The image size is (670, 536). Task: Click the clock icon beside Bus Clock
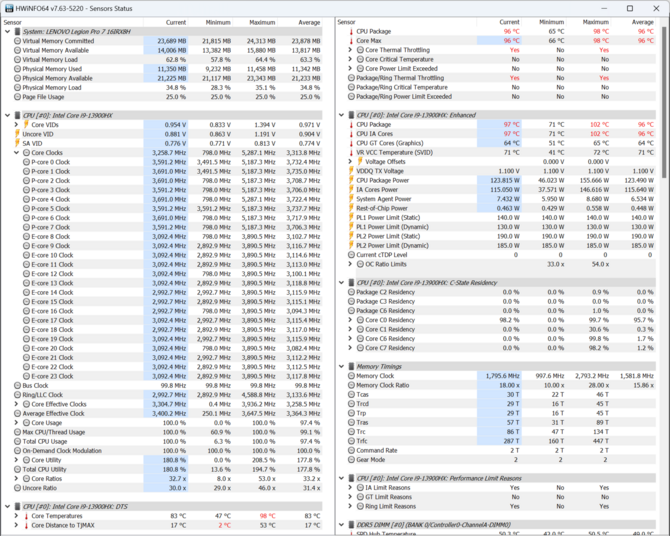click(18, 386)
